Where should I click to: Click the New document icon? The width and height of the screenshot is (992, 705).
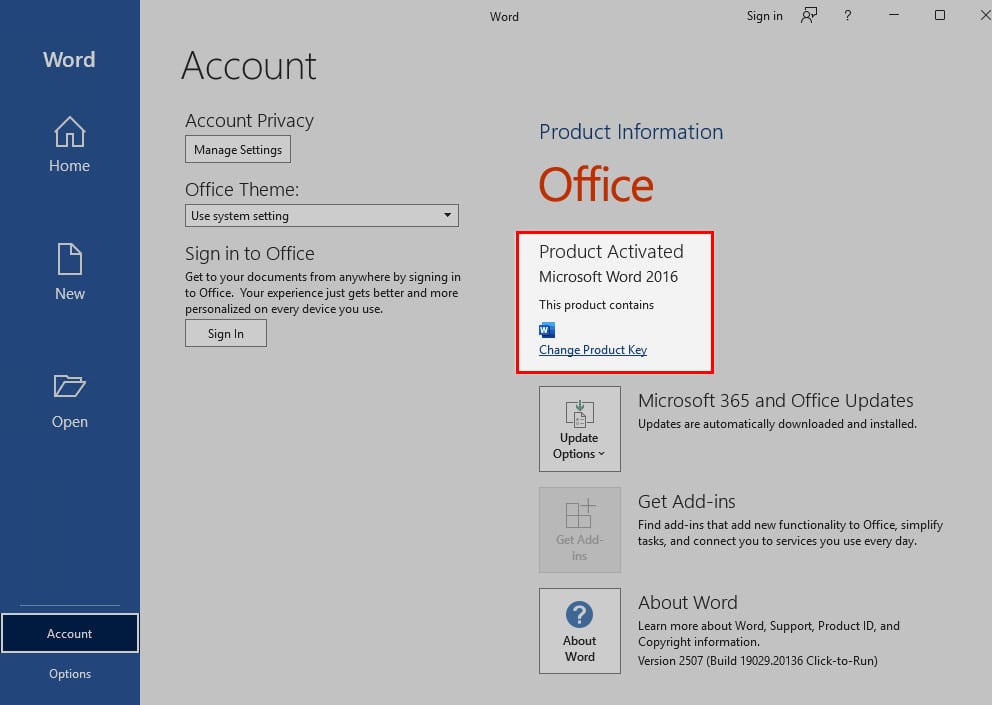click(x=70, y=259)
